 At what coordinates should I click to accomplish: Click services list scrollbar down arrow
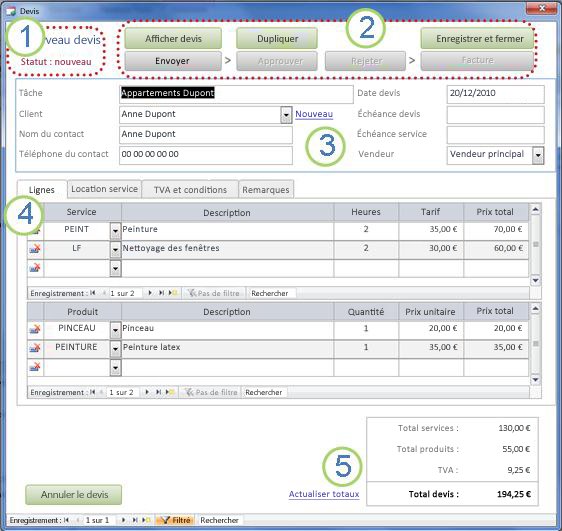point(535,280)
